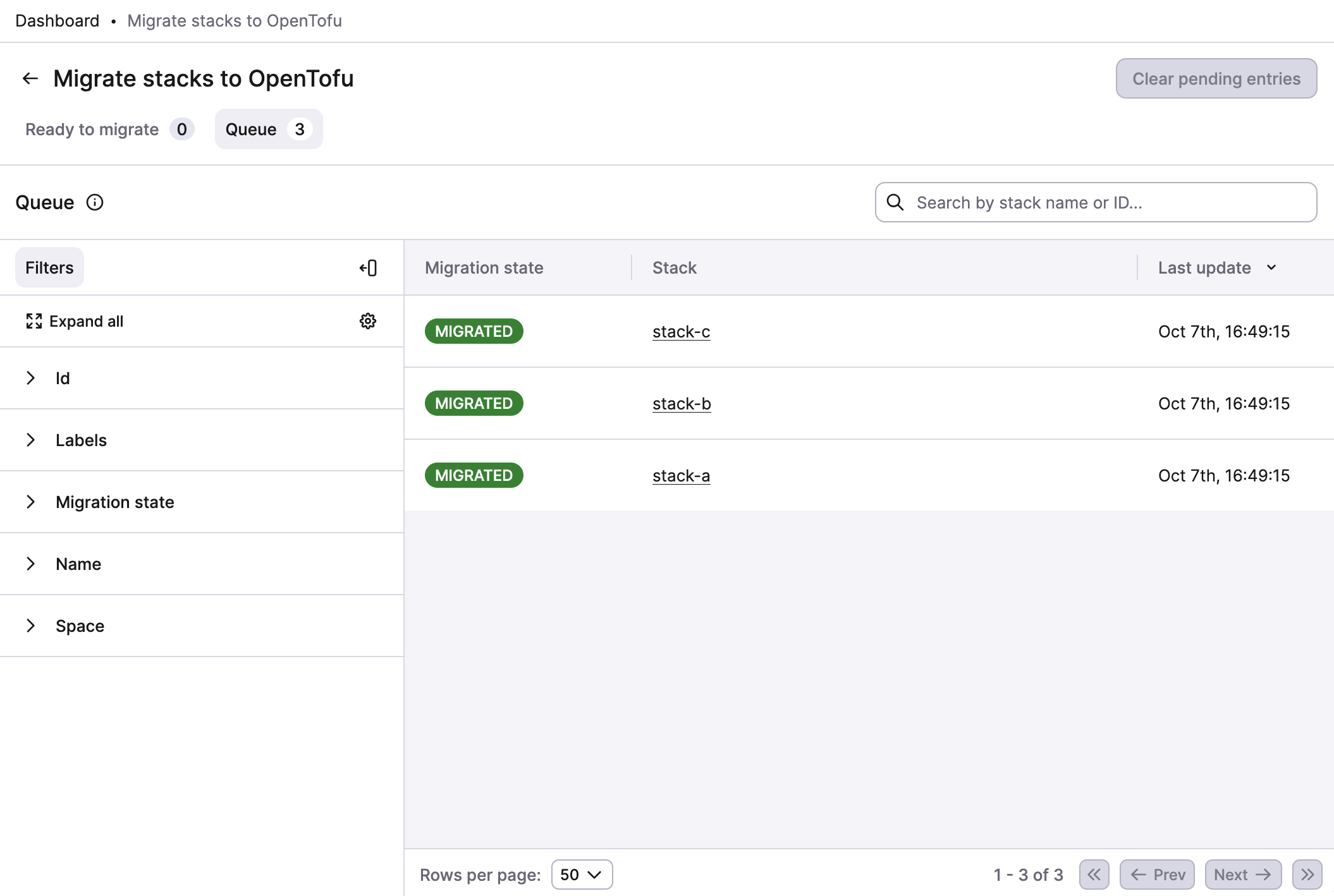Click MIGRATED badge for stack-c

[x=474, y=331]
